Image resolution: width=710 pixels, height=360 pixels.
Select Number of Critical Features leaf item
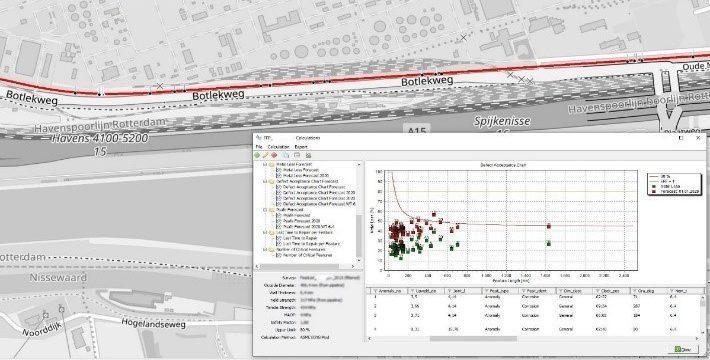[308, 255]
